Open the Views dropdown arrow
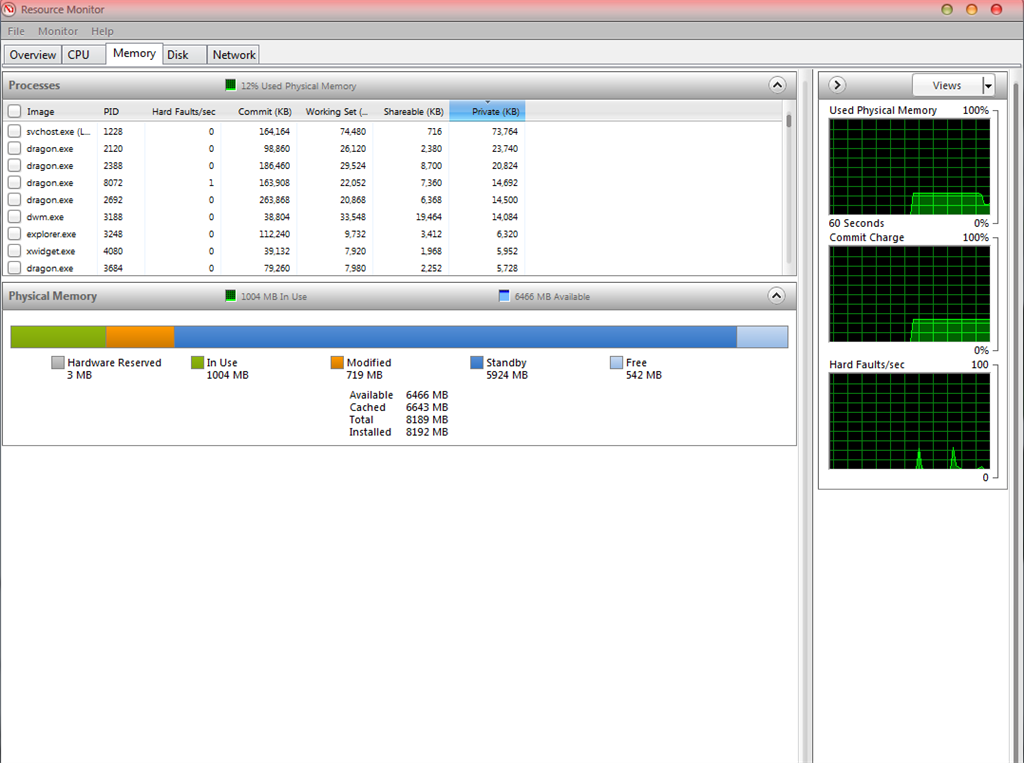The height and width of the screenshot is (763, 1024). click(x=988, y=86)
